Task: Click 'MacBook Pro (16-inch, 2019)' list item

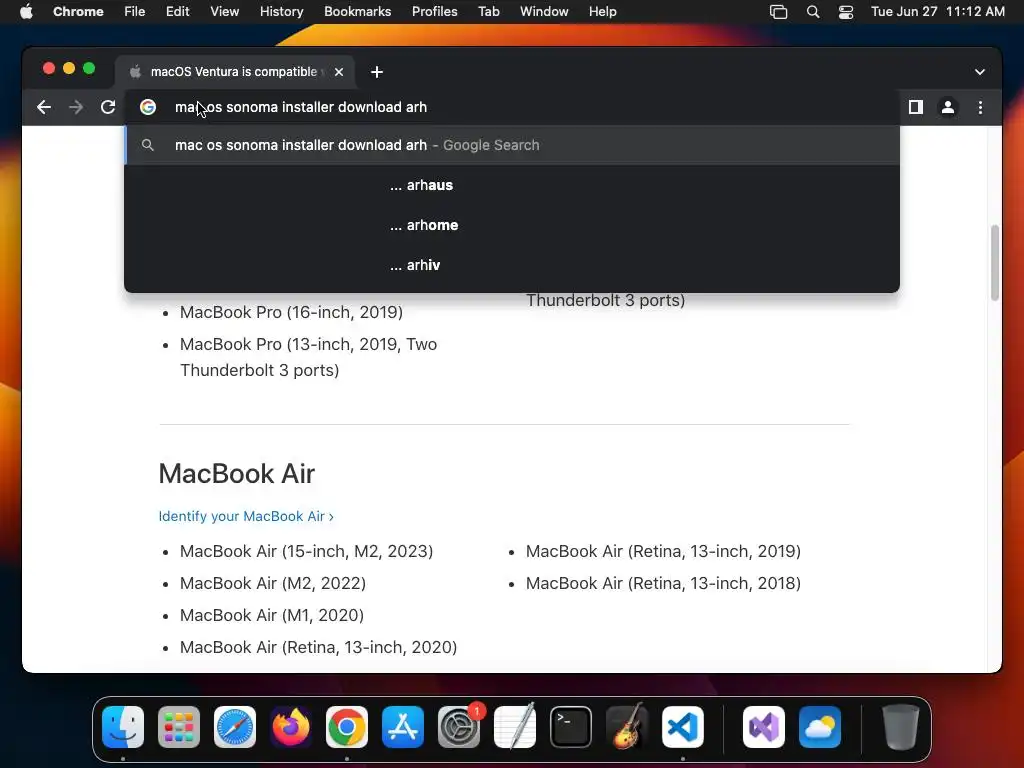Action: point(291,312)
